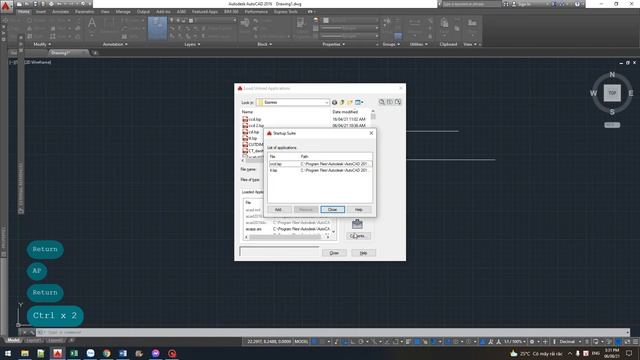The width and height of the screenshot is (640, 360).
Task: Switch to the Manage ribbon tab
Action: pyautogui.click(x=123, y=12)
